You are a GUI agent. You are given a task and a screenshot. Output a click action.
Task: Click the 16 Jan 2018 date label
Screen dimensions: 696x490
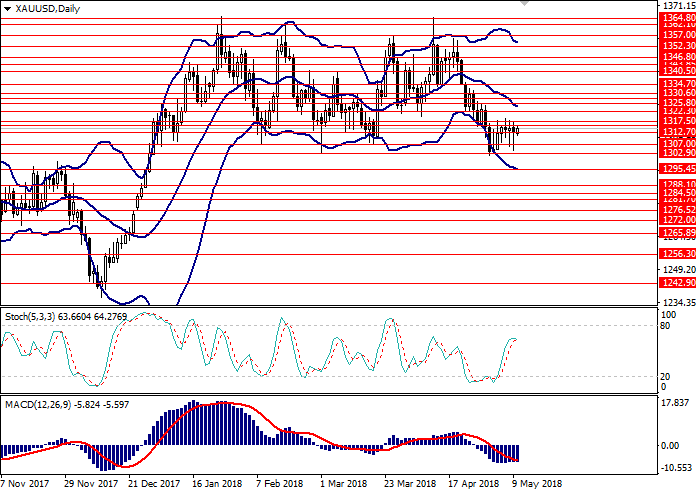coord(219,482)
